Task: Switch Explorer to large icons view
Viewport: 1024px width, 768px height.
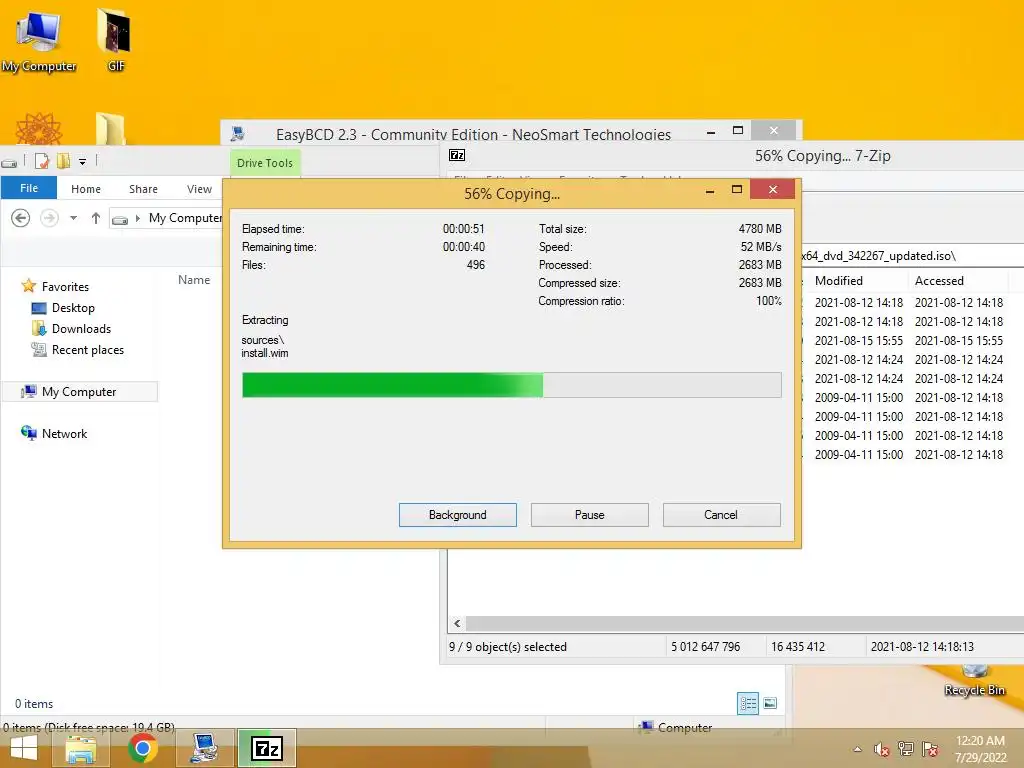Action: click(x=770, y=703)
